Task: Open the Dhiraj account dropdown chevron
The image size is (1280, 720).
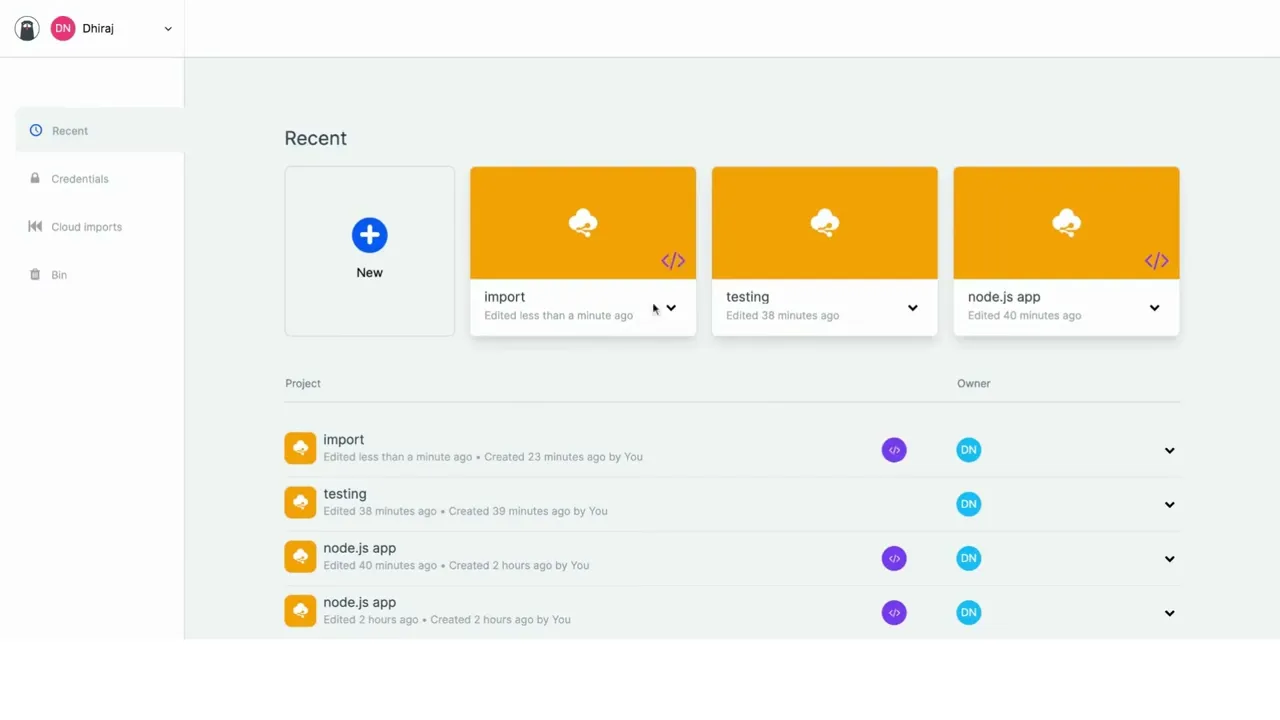Action: 168,29
